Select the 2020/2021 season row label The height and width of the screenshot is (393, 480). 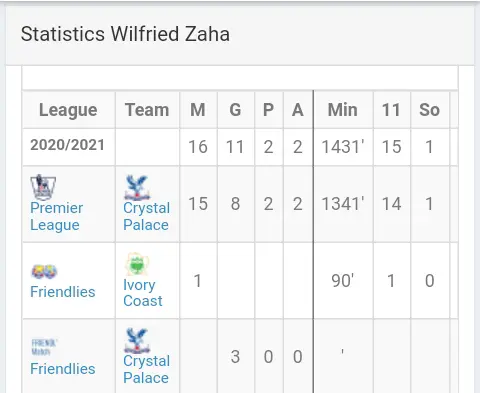(x=67, y=145)
